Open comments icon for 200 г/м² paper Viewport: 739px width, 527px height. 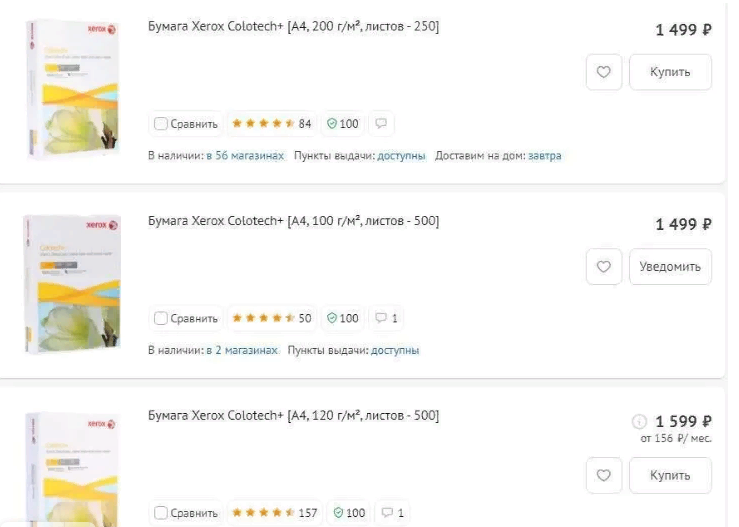pos(381,124)
